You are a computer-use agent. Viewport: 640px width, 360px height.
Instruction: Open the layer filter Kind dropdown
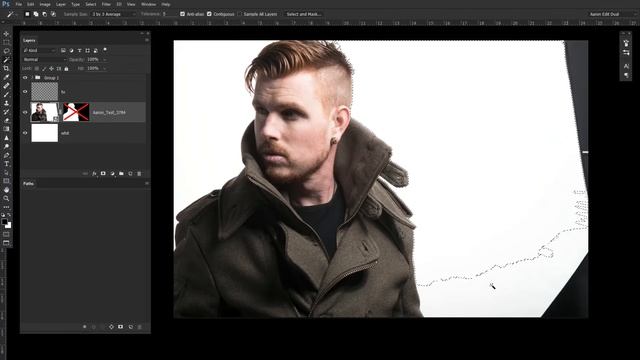(x=40, y=50)
